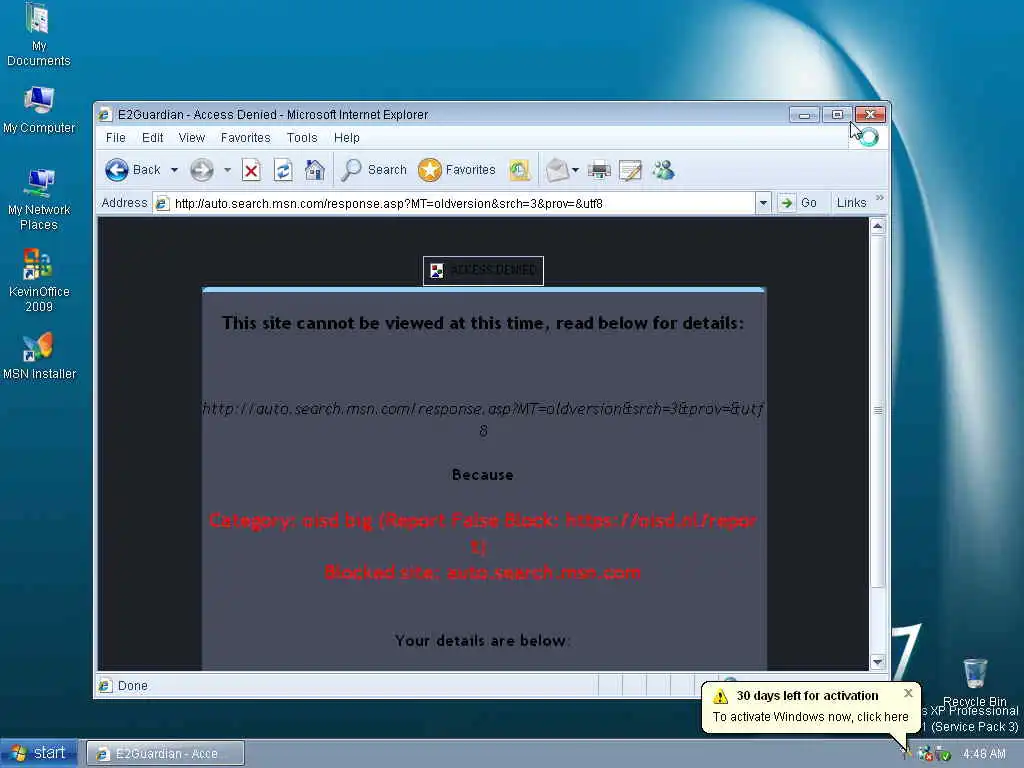Click the activation balloon message text

[x=810, y=717]
